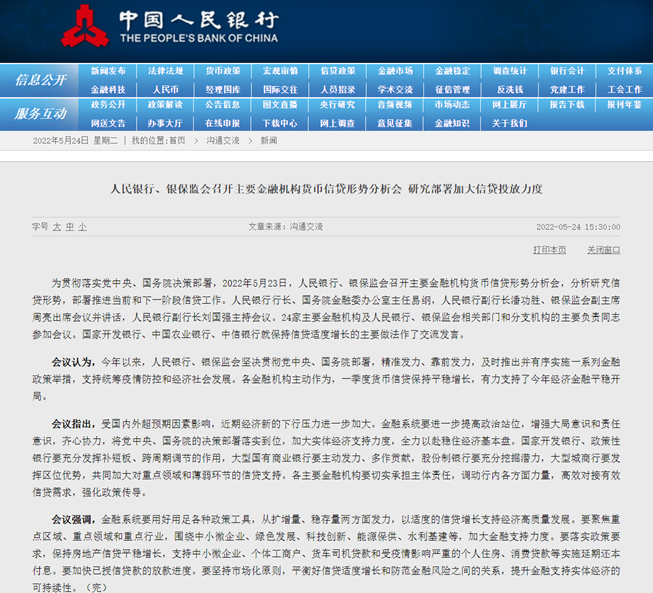Open the 调查统计 menu item
The image size is (653, 593).
(x=510, y=72)
